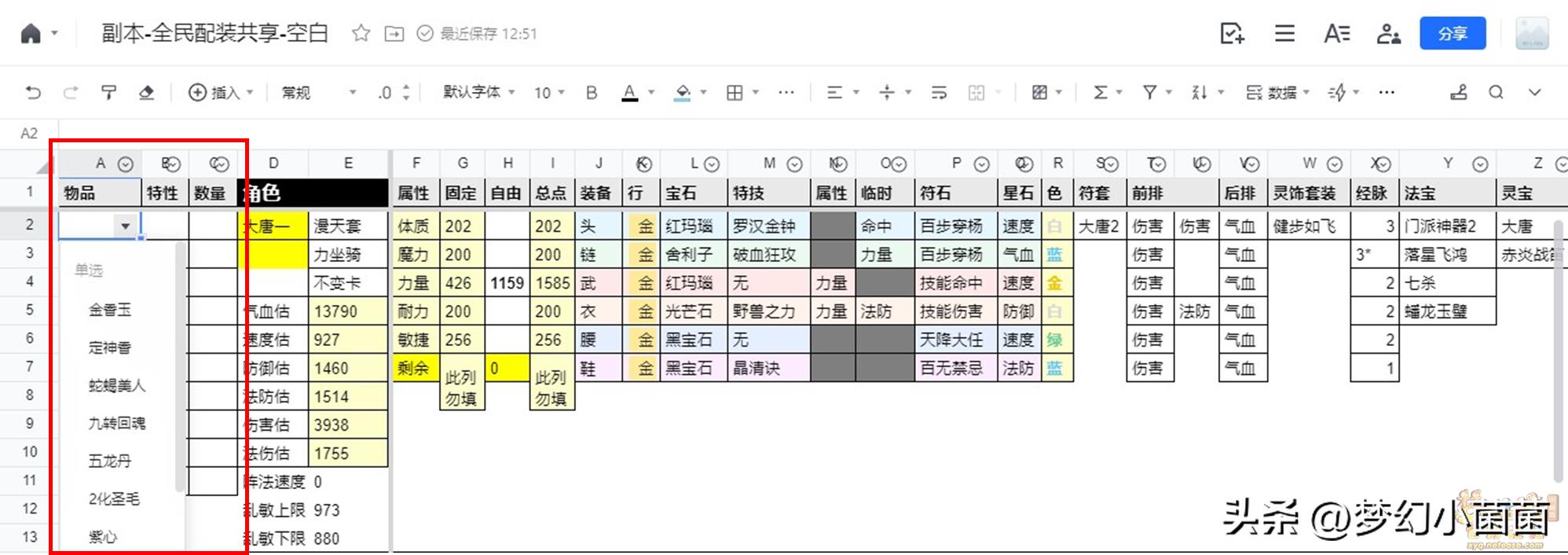The height and width of the screenshot is (555, 1568).
Task: Open font color letter A
Action: [x=629, y=93]
